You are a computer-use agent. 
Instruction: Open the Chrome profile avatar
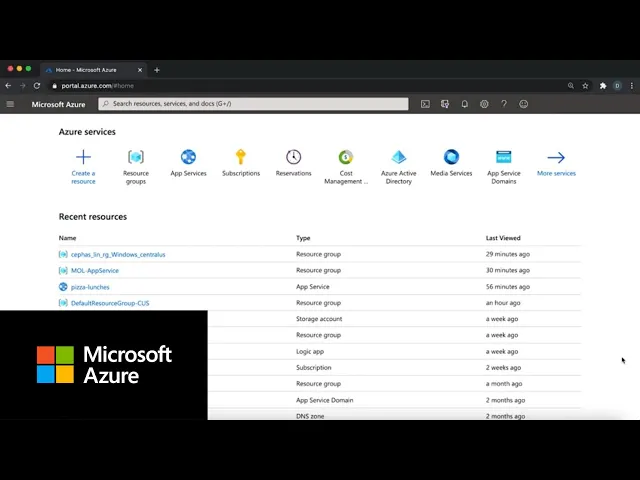tap(617, 86)
